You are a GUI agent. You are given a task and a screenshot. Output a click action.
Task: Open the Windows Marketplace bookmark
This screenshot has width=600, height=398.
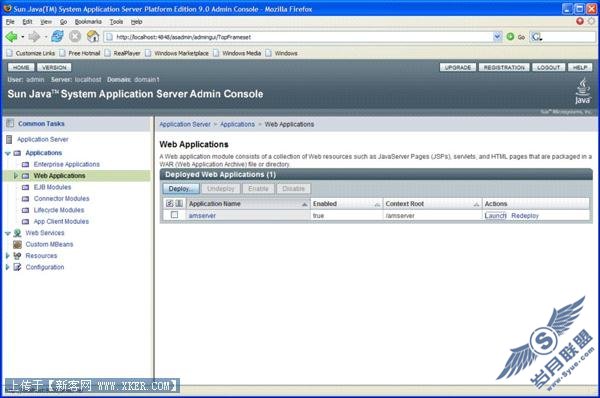coord(177,53)
